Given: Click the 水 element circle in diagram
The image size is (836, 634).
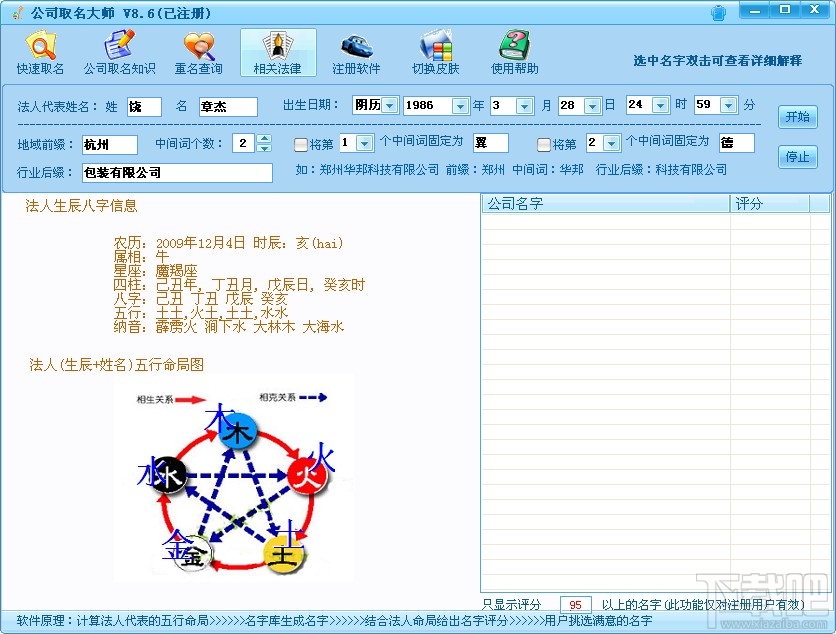Looking at the screenshot, I should point(168,474).
